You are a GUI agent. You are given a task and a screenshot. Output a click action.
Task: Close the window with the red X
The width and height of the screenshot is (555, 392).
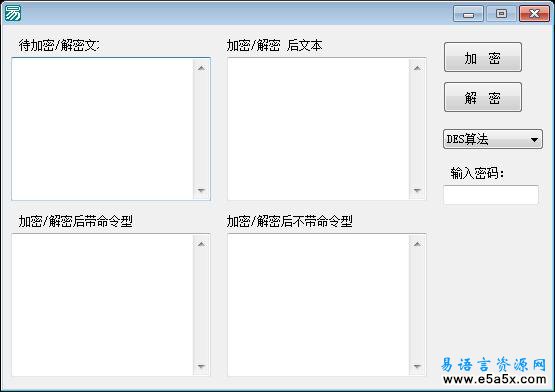tap(534, 14)
